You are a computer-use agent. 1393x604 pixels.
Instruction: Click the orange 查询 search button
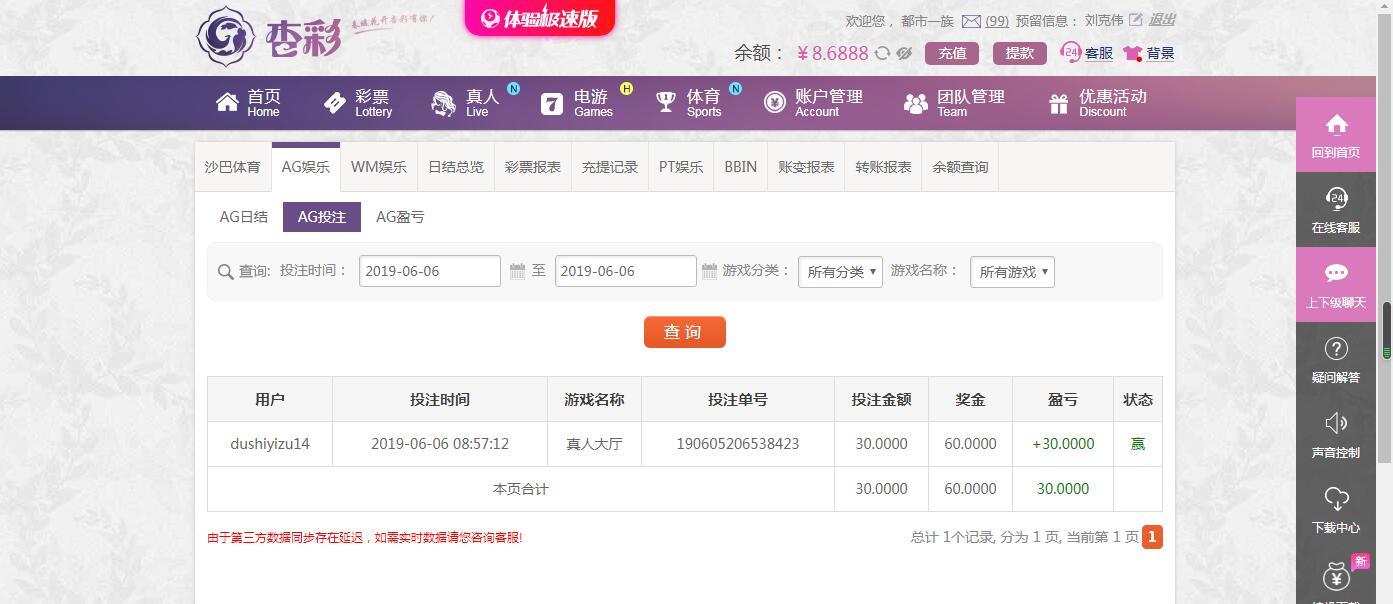(x=685, y=332)
